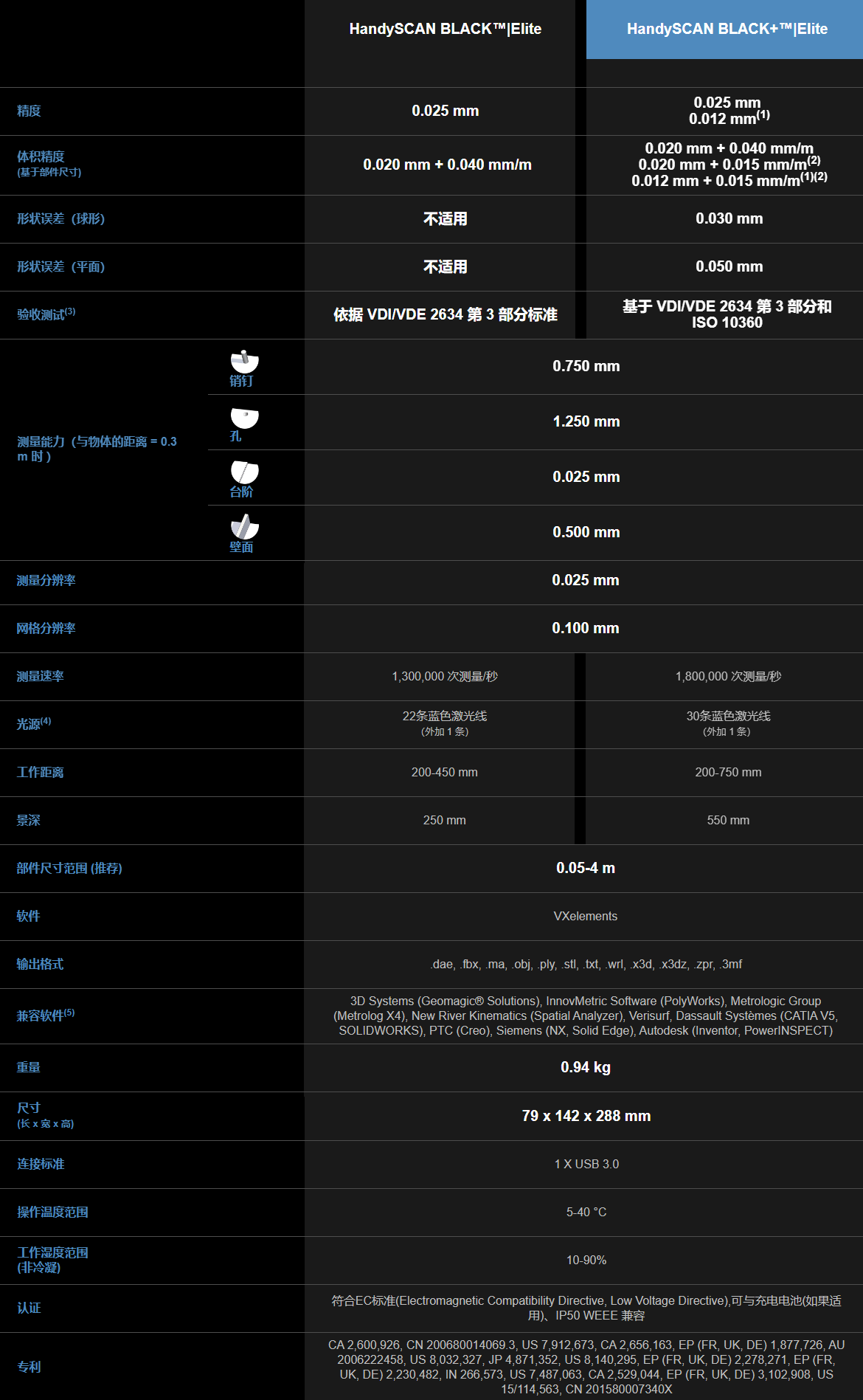Click the 0.750 mm pin measurement value
The width and height of the screenshot is (863, 1400).
click(586, 366)
